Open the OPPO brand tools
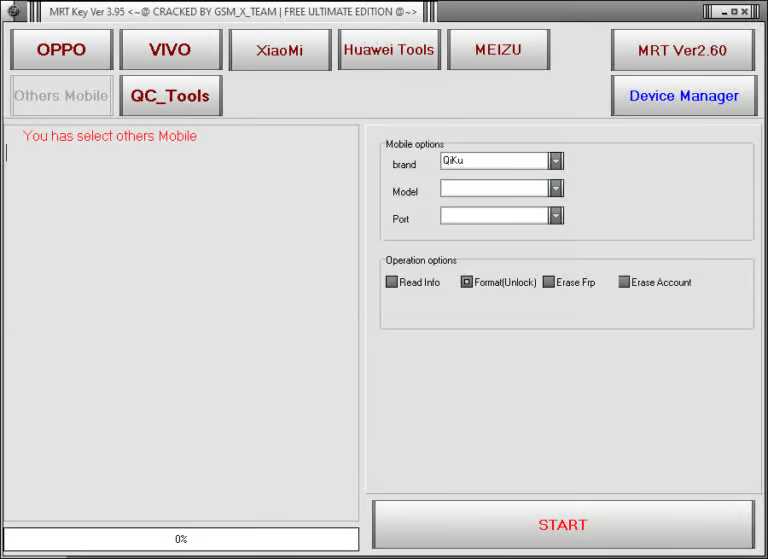The image size is (768, 559). click(61, 50)
